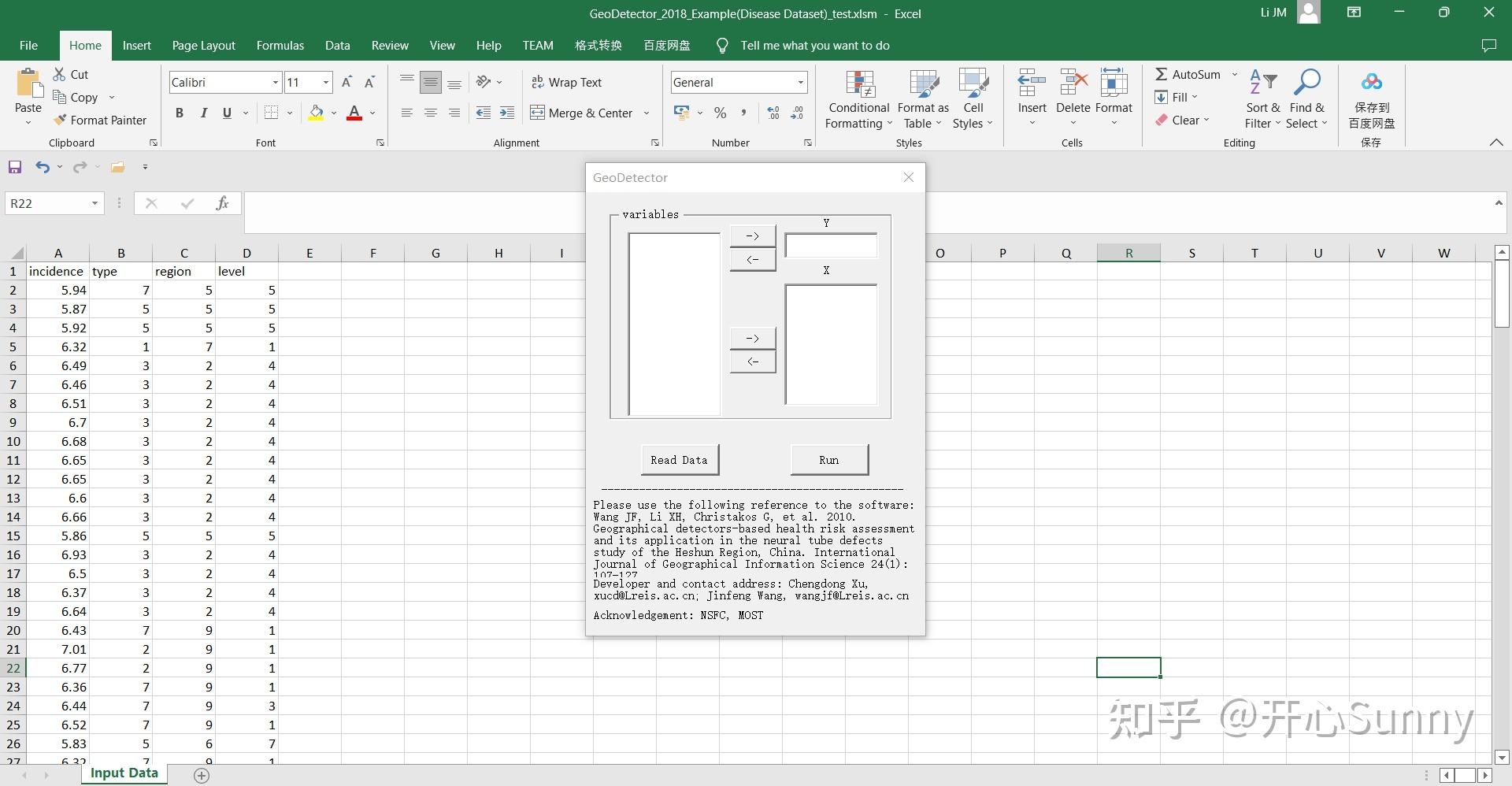The image size is (1512, 786).
Task: Pick a fill color from the paint bucket
Action: tap(316, 113)
